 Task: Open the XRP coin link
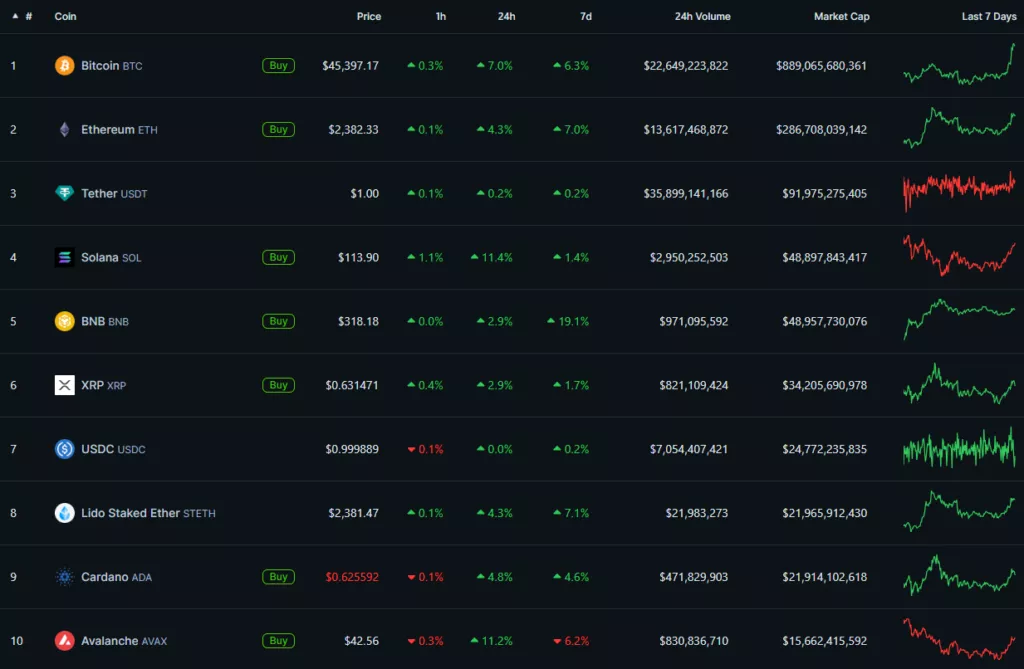click(103, 385)
